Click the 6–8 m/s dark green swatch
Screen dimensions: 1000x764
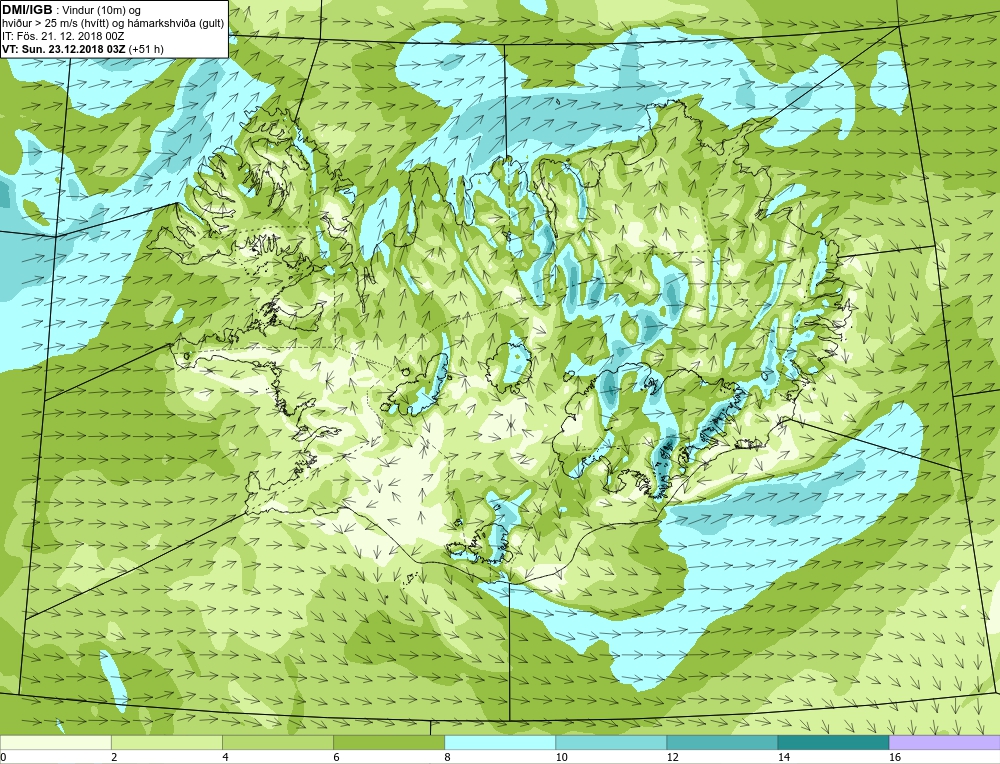tap(388, 742)
